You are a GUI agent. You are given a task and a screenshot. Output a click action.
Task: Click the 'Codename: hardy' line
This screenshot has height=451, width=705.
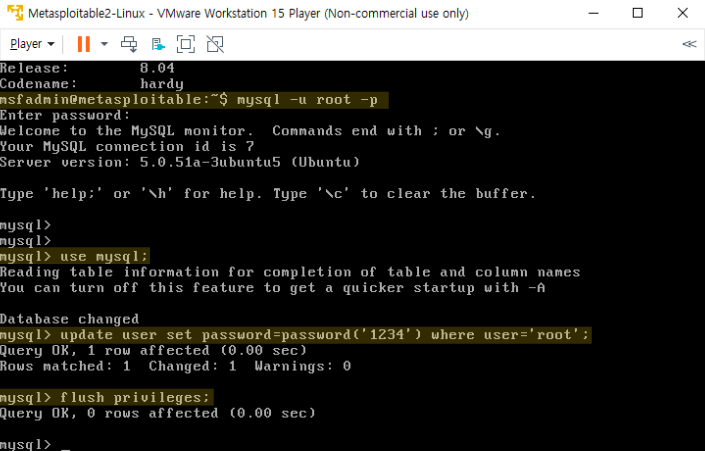click(x=92, y=84)
